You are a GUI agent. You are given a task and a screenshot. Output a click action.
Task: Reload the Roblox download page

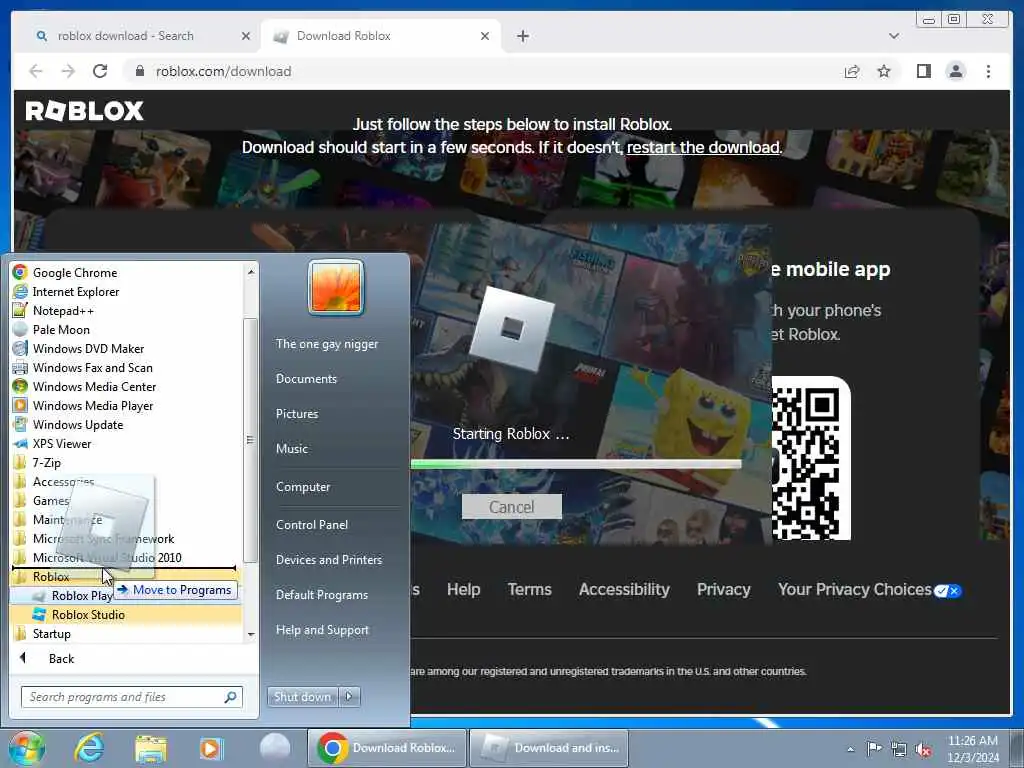coord(100,71)
